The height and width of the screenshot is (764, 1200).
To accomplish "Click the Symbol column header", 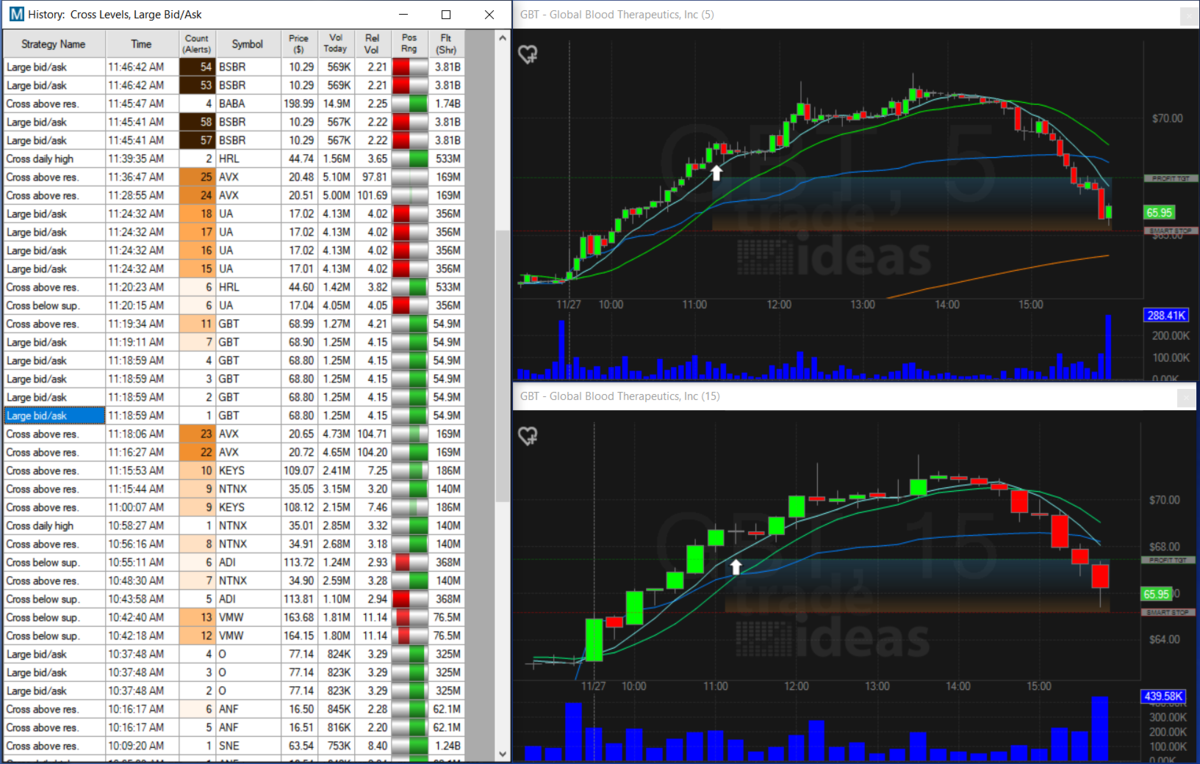I will pyautogui.click(x=247, y=44).
